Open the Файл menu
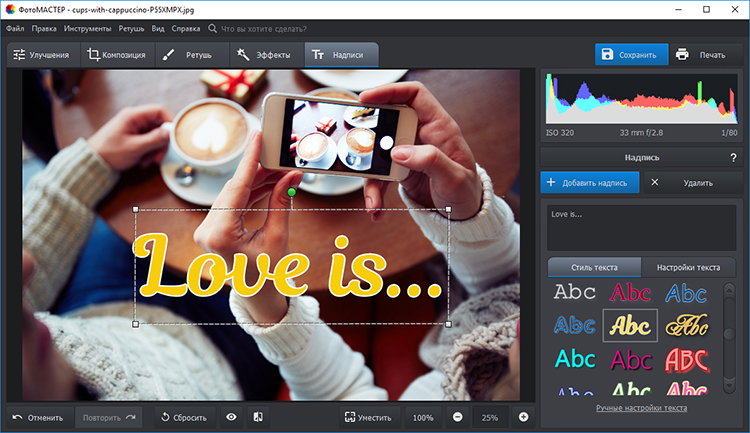 pos(15,31)
